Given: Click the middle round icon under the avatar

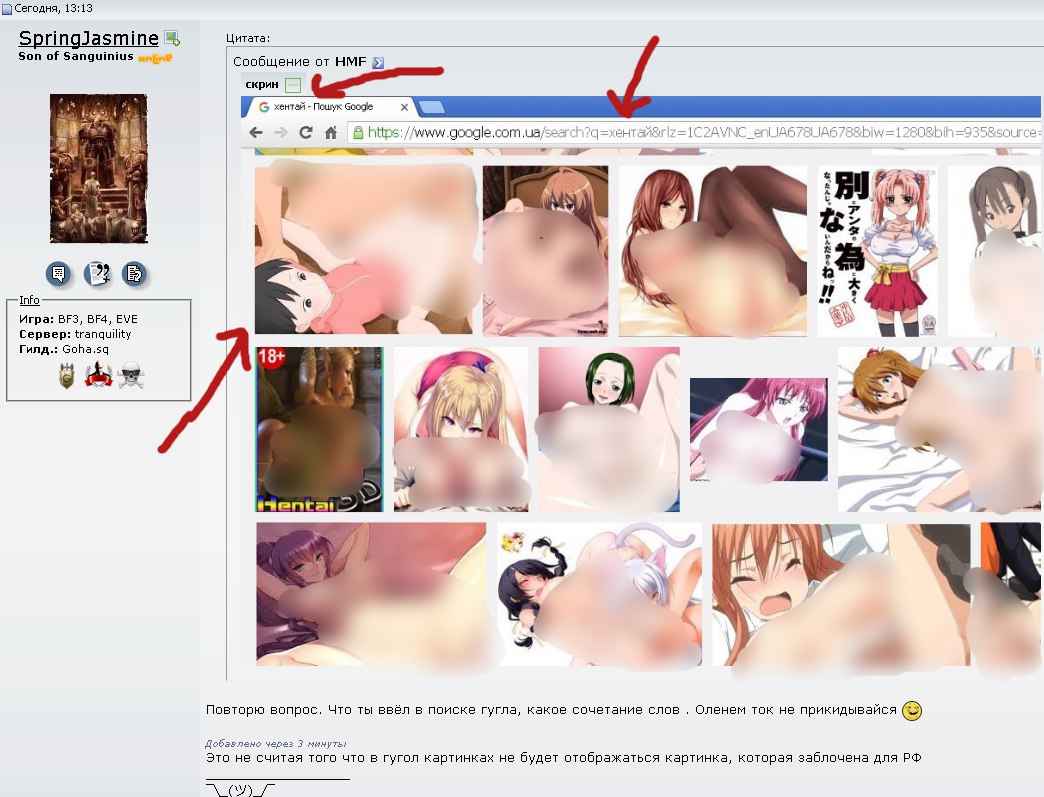Looking at the screenshot, I should [x=97, y=273].
